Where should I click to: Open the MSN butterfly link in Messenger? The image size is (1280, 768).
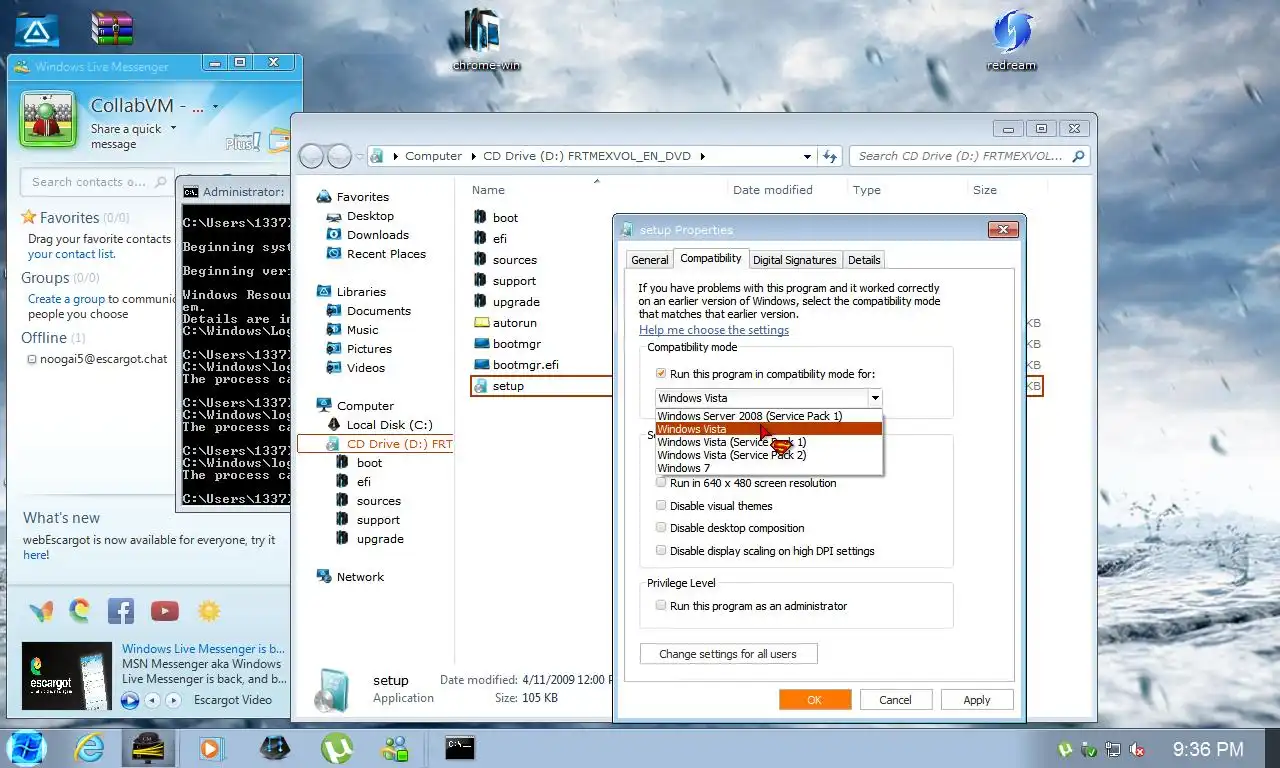41,610
